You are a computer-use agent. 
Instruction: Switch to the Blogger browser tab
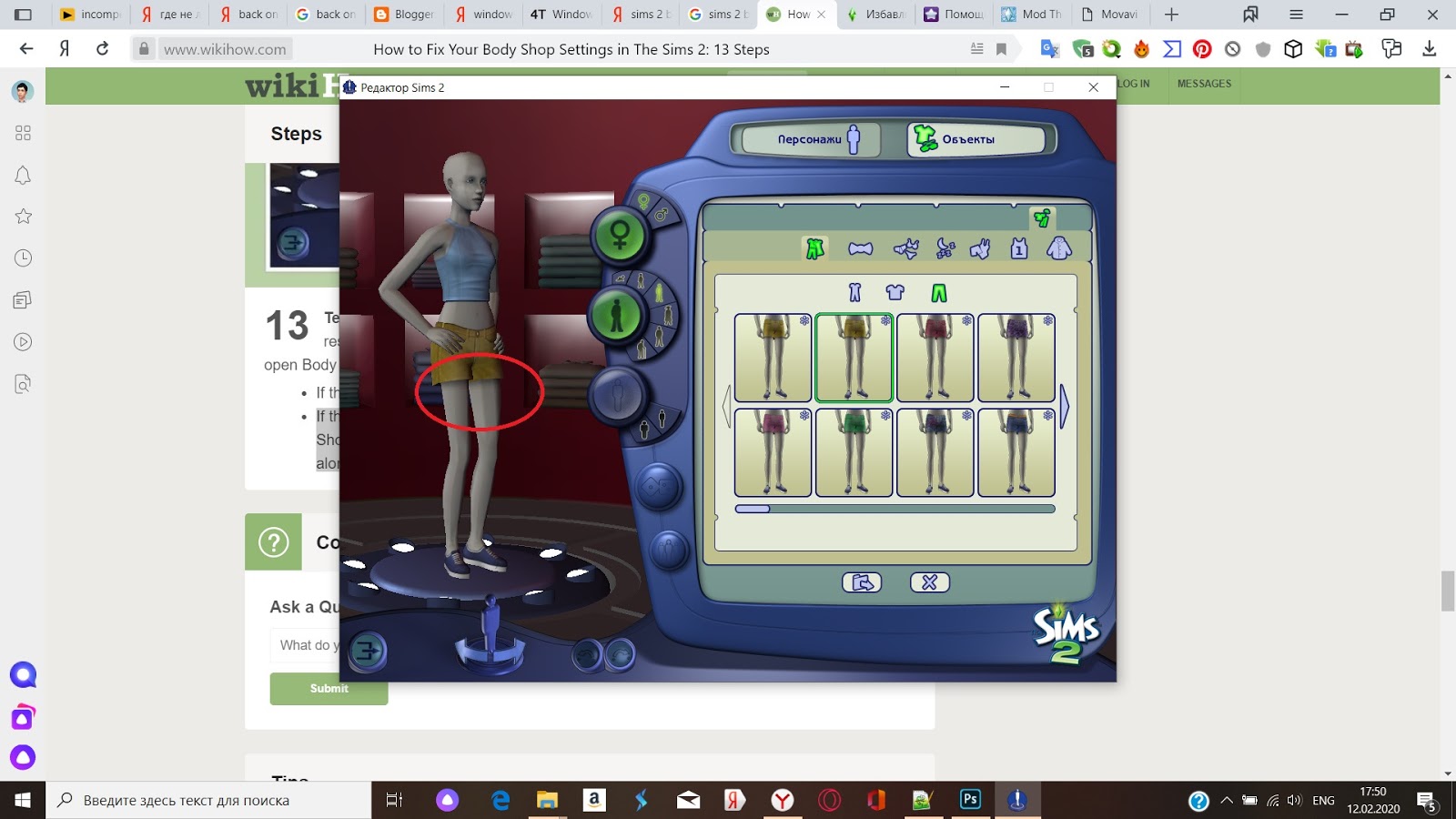pos(405,15)
